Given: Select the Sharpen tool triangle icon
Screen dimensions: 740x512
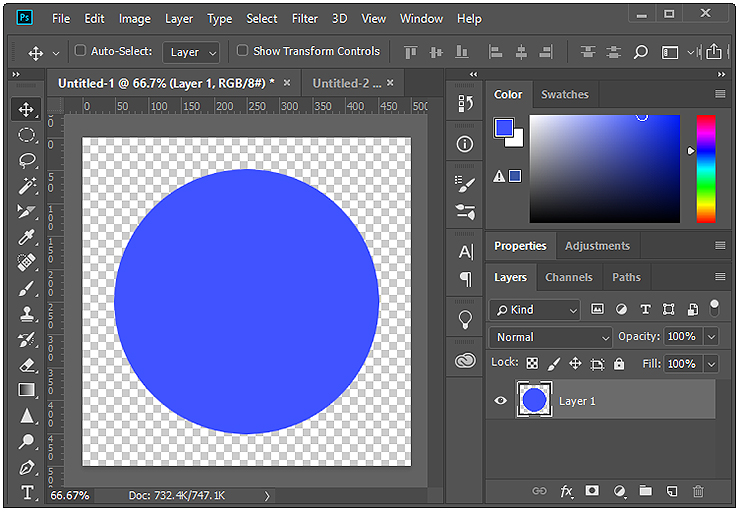Looking at the screenshot, I should 26,416.
